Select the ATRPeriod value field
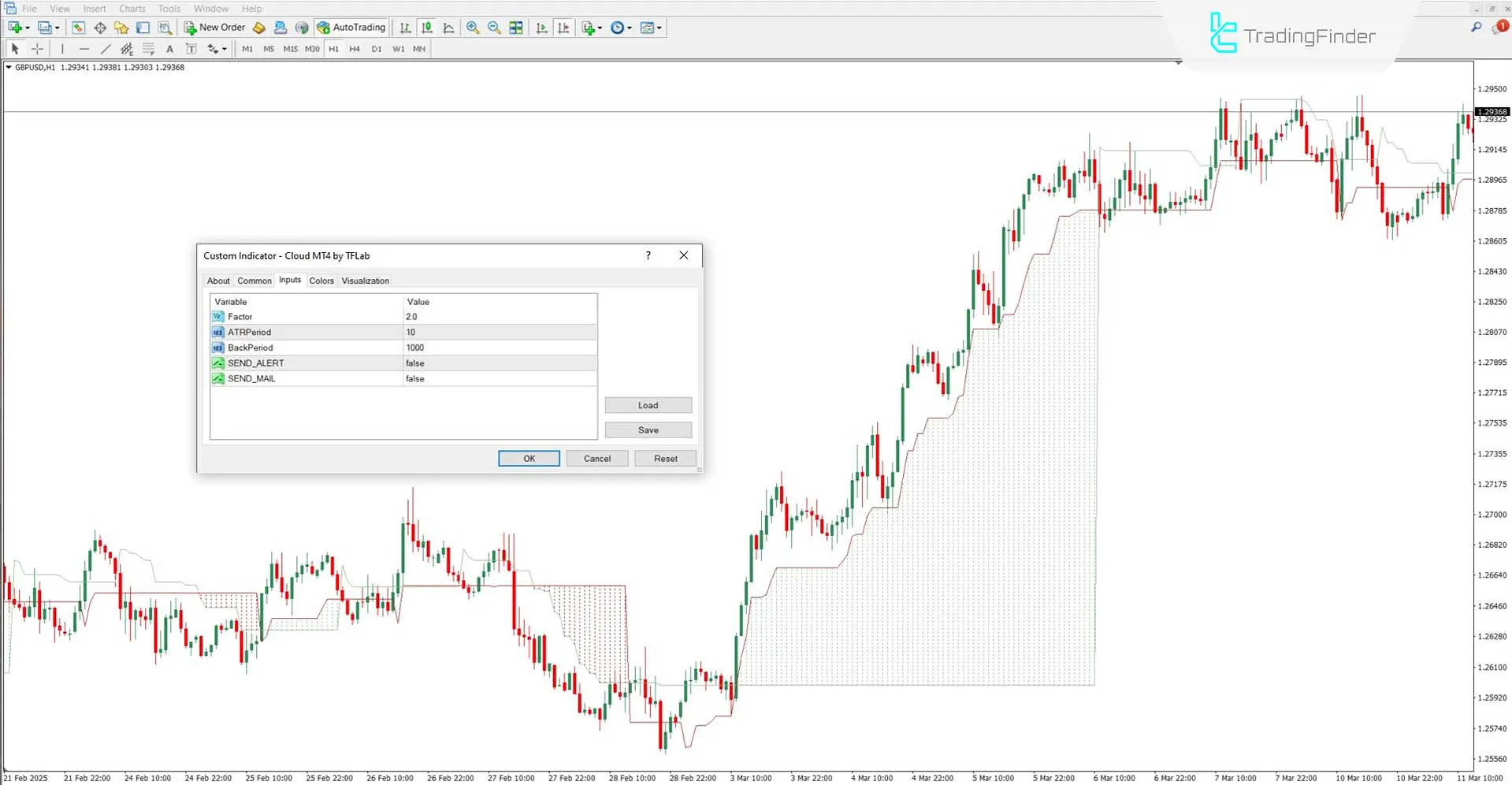This screenshot has width=1512, height=785. click(x=500, y=333)
